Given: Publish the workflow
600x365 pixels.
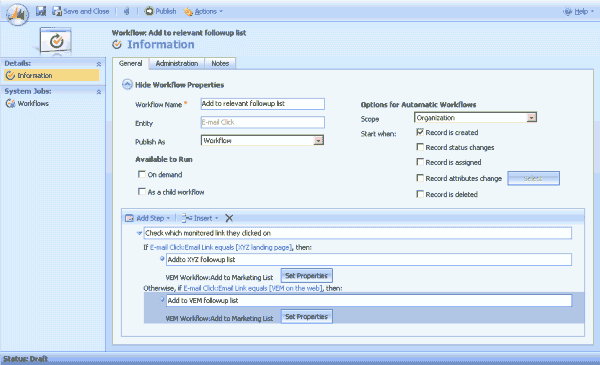Looking at the screenshot, I should tap(160, 11).
